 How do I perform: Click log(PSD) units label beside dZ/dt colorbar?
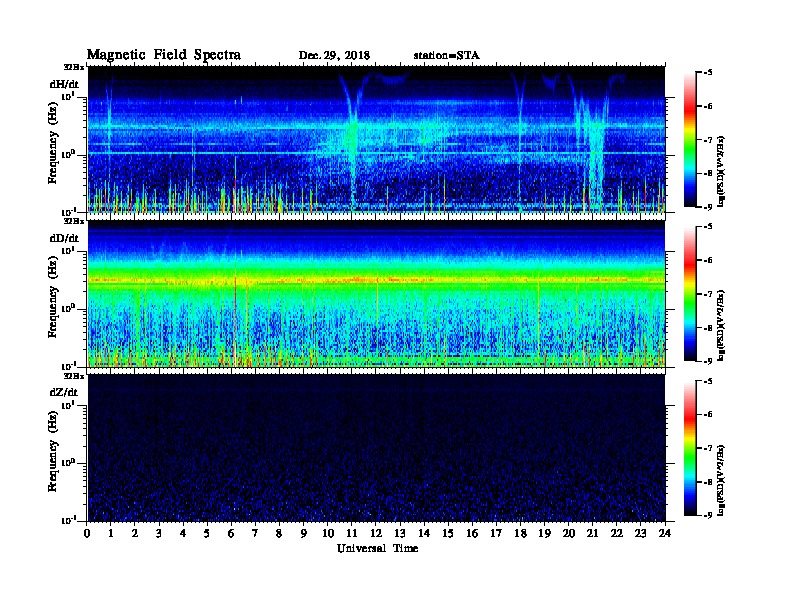721,480
